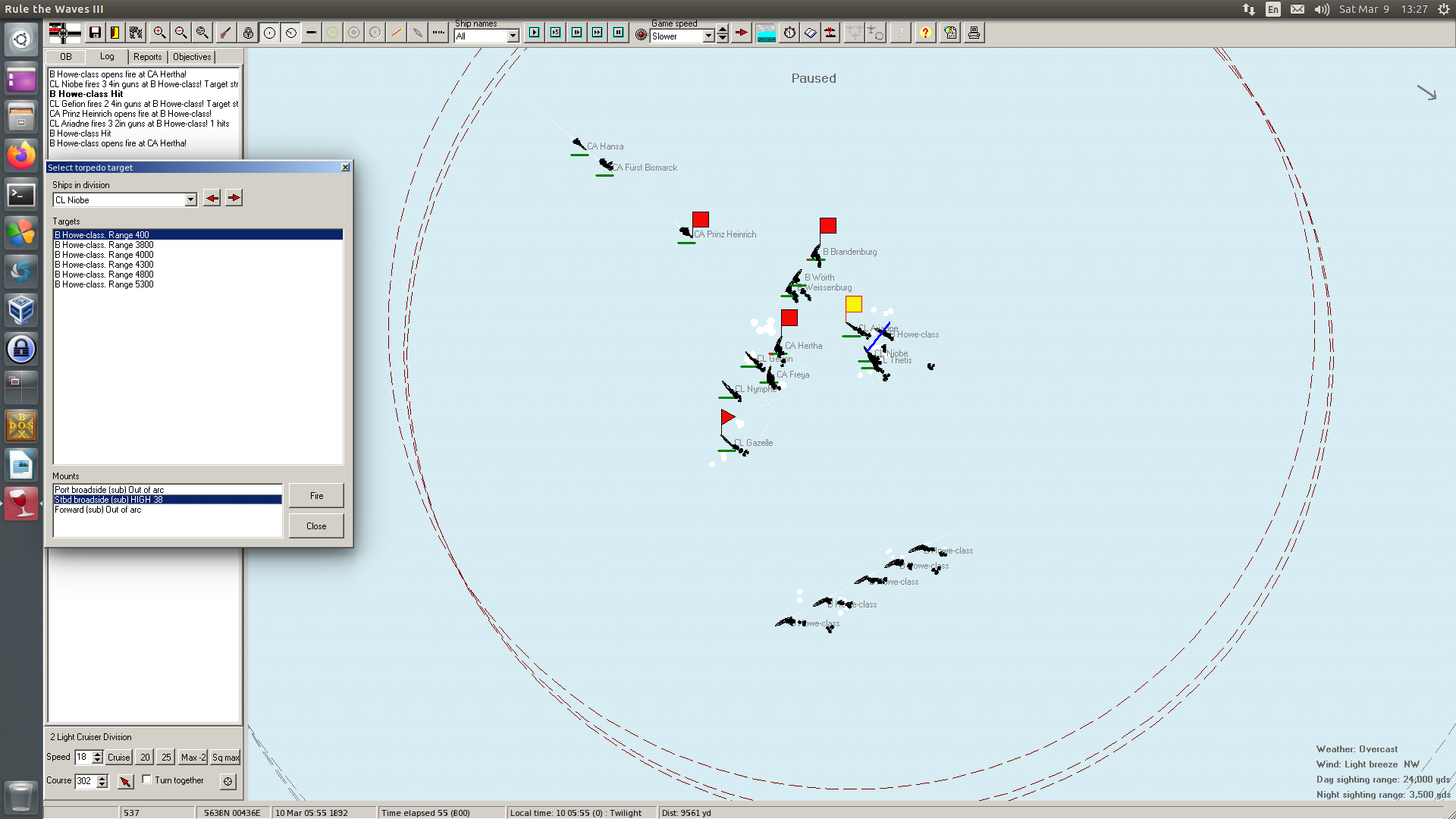Open the Ship names dropdown
The image size is (1456, 819).
[513, 36]
